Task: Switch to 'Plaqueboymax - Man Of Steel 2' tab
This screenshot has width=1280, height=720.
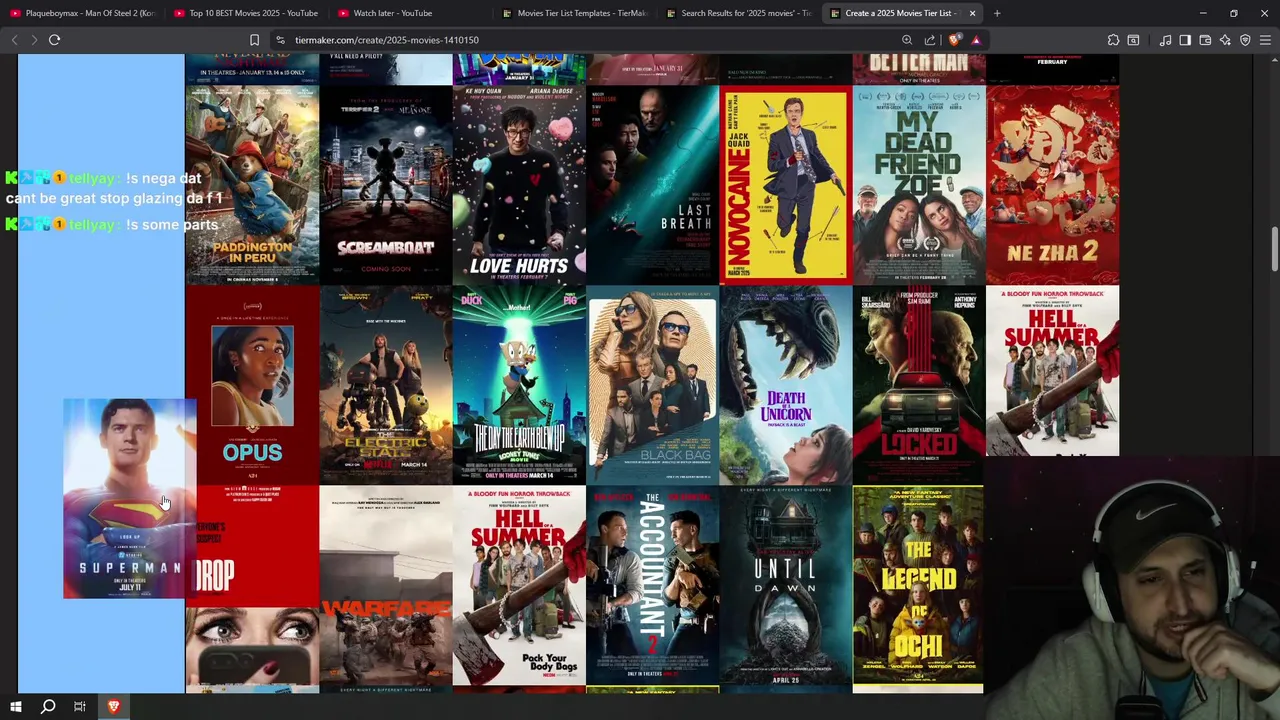Action: click(x=82, y=13)
